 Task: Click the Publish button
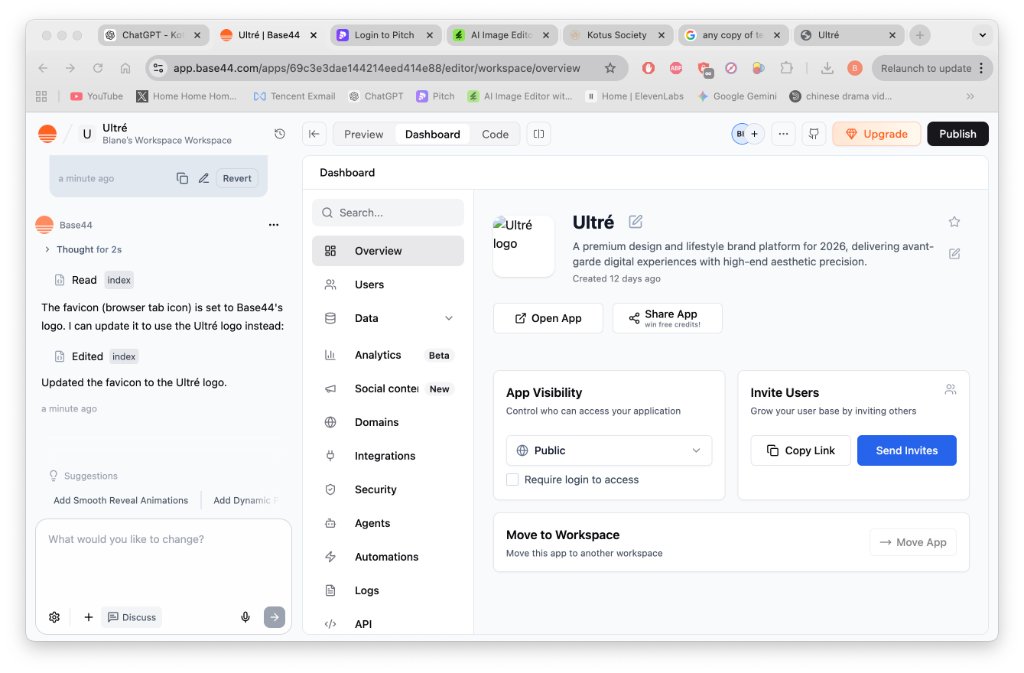(x=957, y=134)
